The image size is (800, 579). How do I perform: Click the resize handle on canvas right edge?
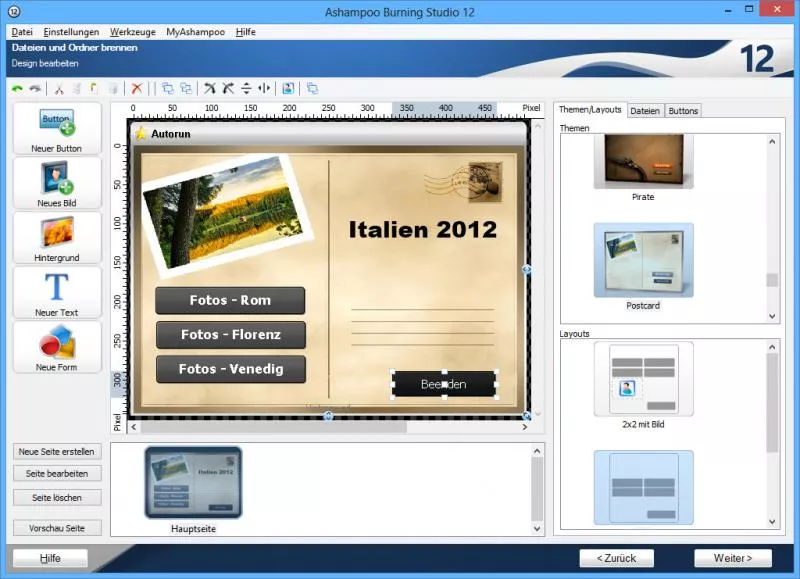(x=527, y=269)
